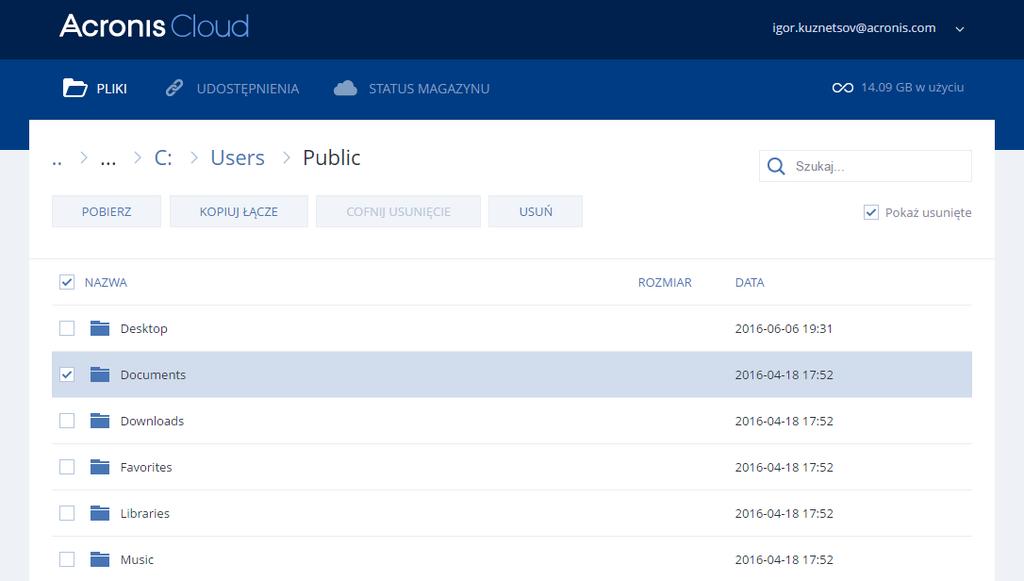Switch to the Udostępnienia tab
This screenshot has width=1024, height=581.
pos(232,88)
